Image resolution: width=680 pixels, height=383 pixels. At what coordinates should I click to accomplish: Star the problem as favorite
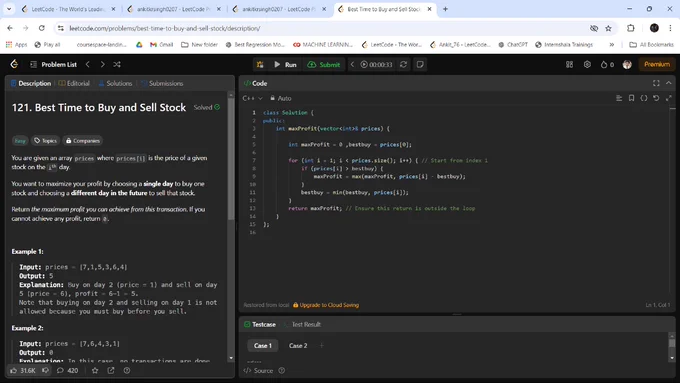pos(95,370)
